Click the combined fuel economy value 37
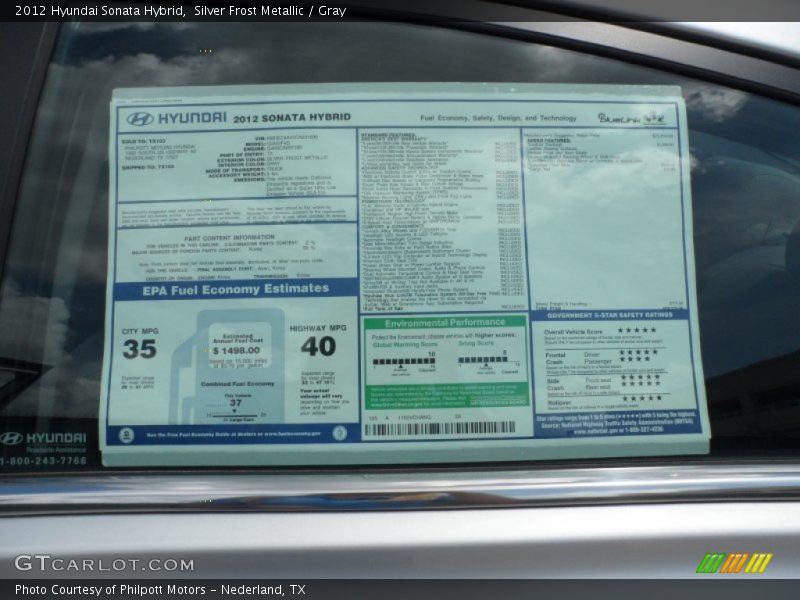The height and width of the screenshot is (600, 800). click(235, 403)
